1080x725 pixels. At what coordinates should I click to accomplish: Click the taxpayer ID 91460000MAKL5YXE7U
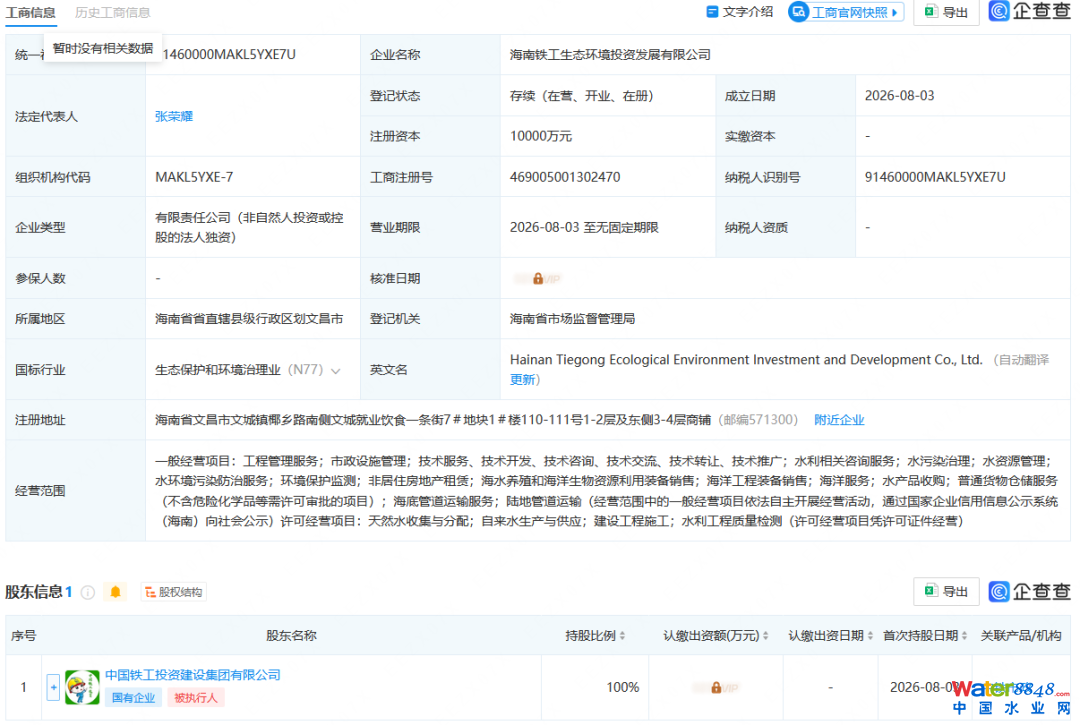pos(935,178)
